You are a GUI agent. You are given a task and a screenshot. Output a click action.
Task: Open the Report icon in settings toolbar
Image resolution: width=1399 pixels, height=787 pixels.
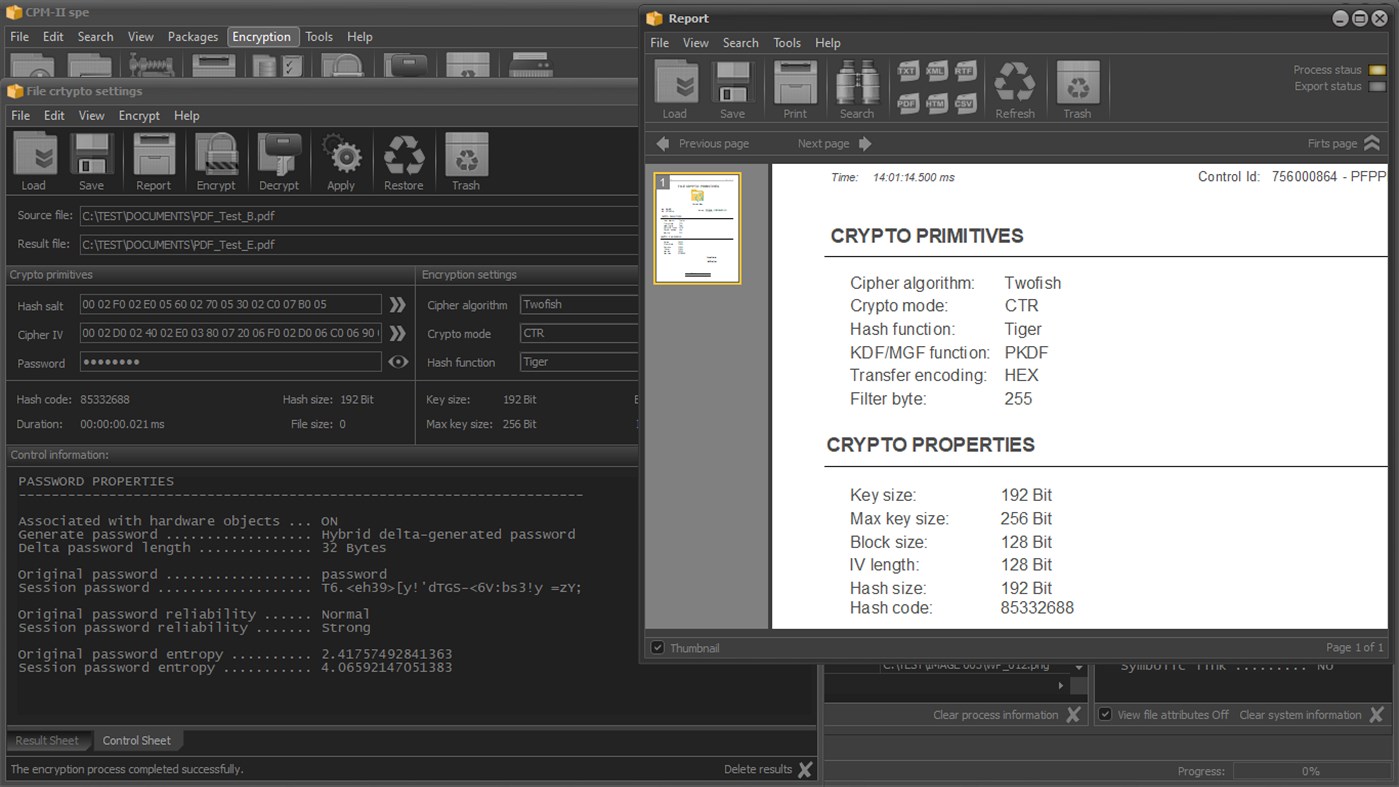[x=153, y=160]
